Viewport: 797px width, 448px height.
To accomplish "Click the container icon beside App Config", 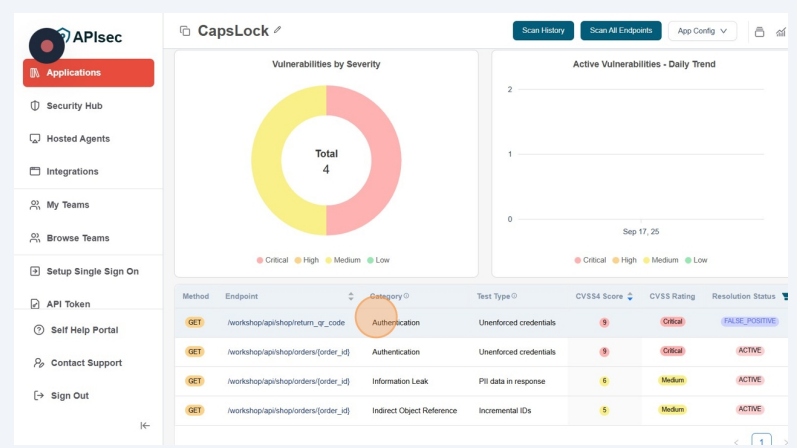I will (759, 31).
